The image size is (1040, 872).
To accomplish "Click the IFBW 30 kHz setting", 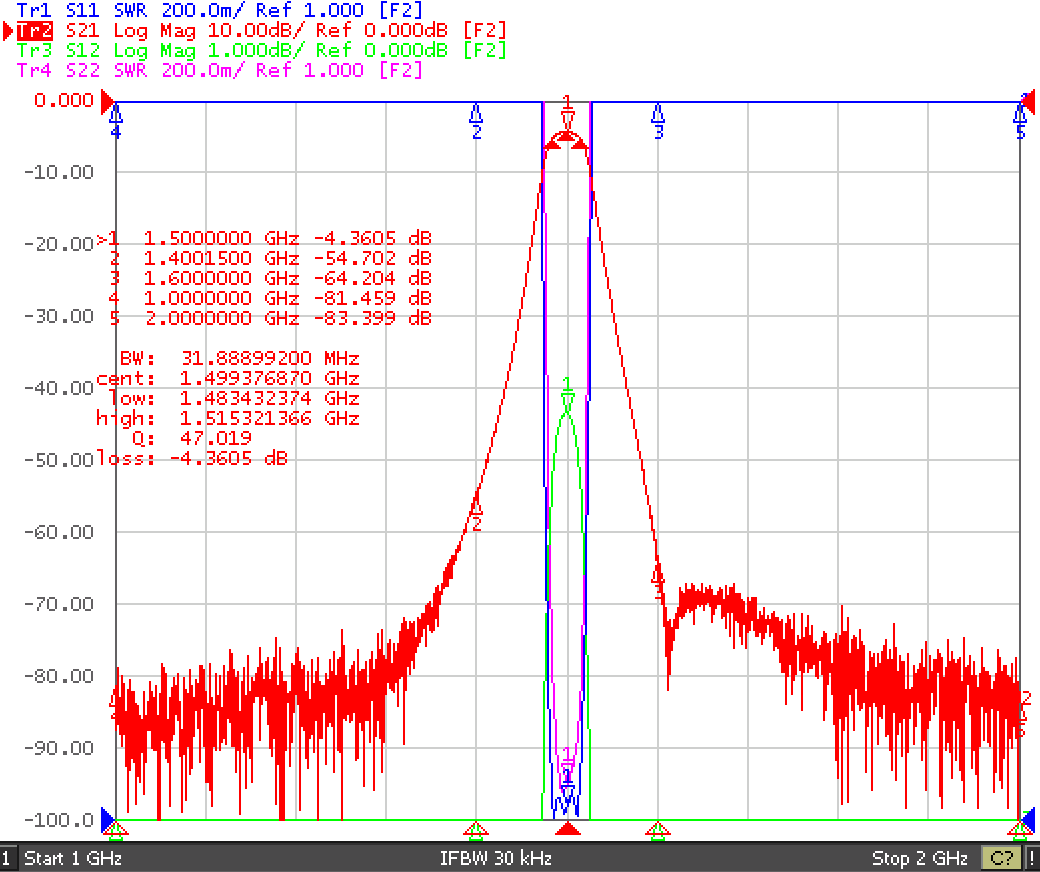I will pos(495,858).
